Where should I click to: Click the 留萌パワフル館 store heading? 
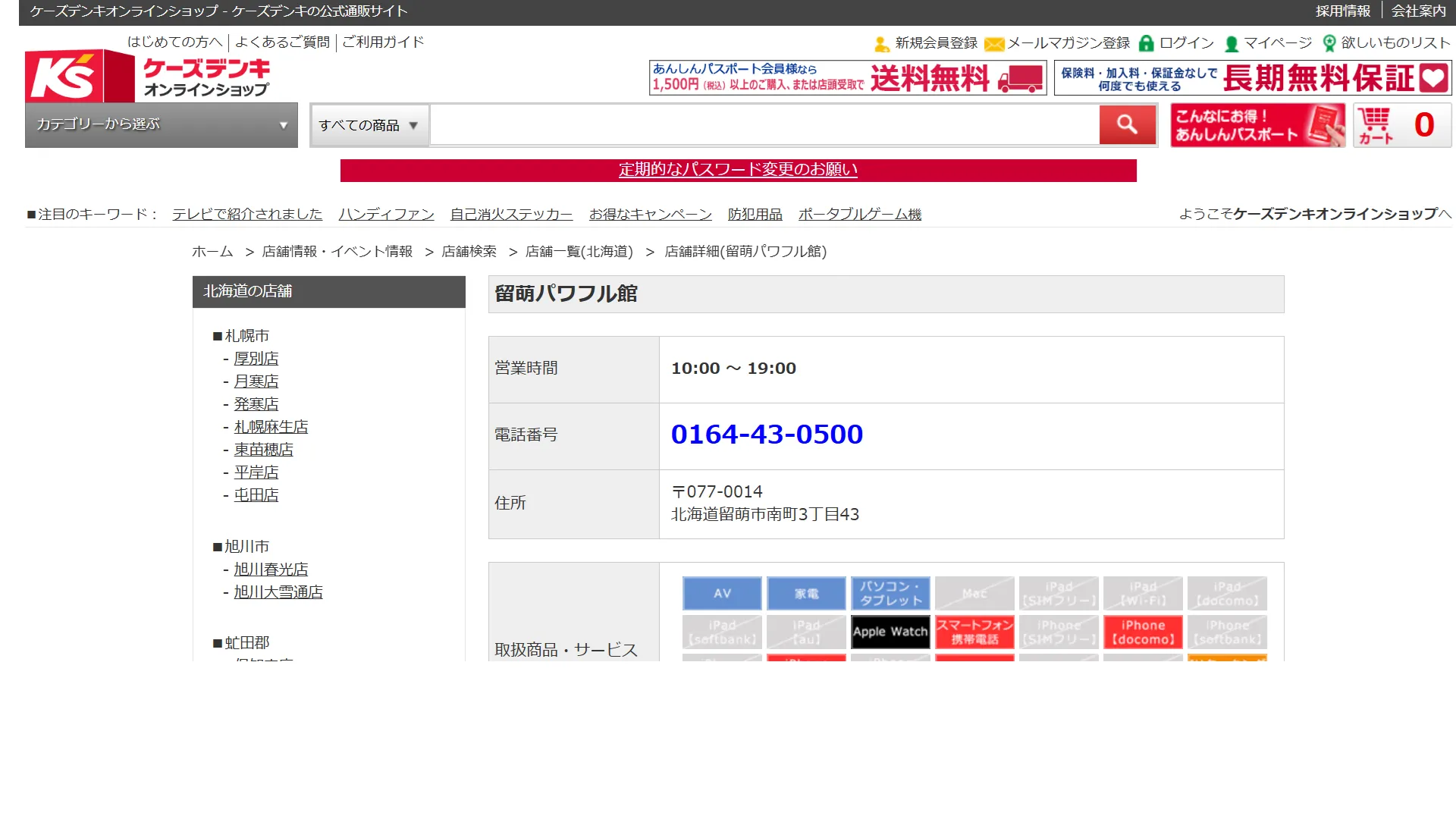[566, 294]
